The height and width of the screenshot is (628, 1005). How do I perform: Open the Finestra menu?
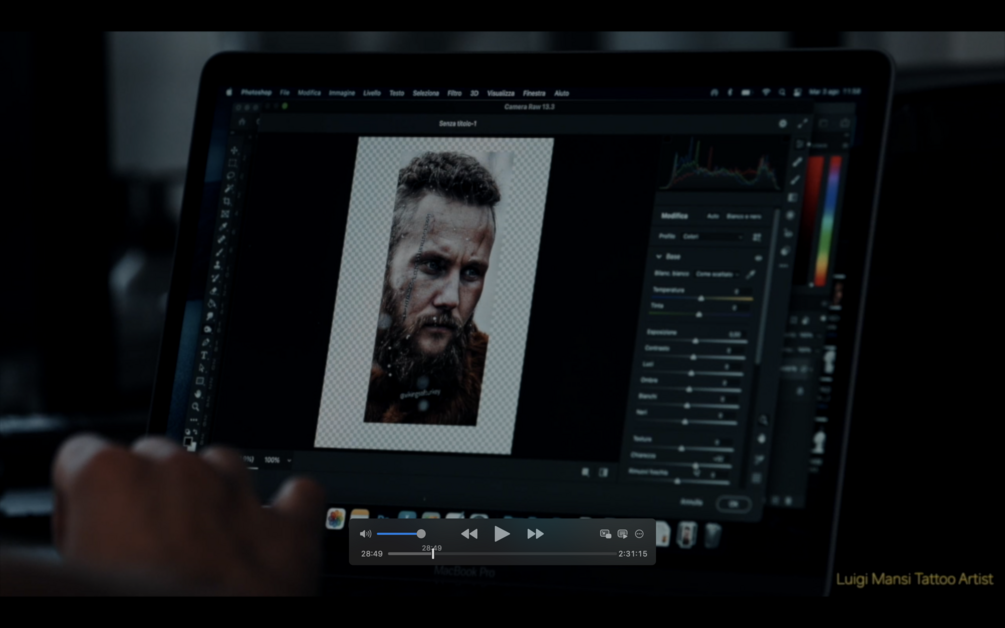click(534, 93)
